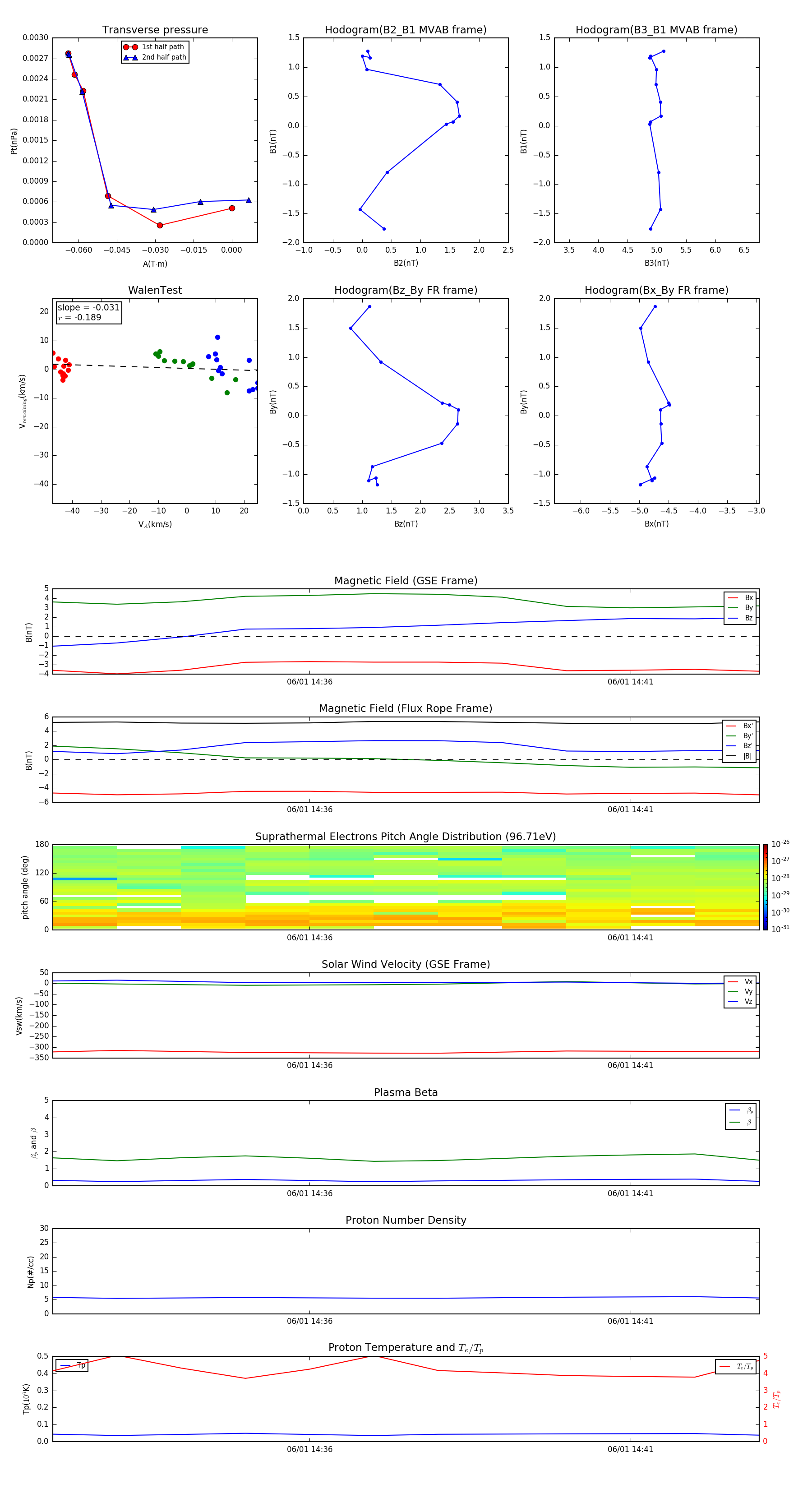Viewport: 812px width, 1489px height.
Task: Click the 'Tp' legend entry in temperature plot
Action: click(x=72, y=1365)
